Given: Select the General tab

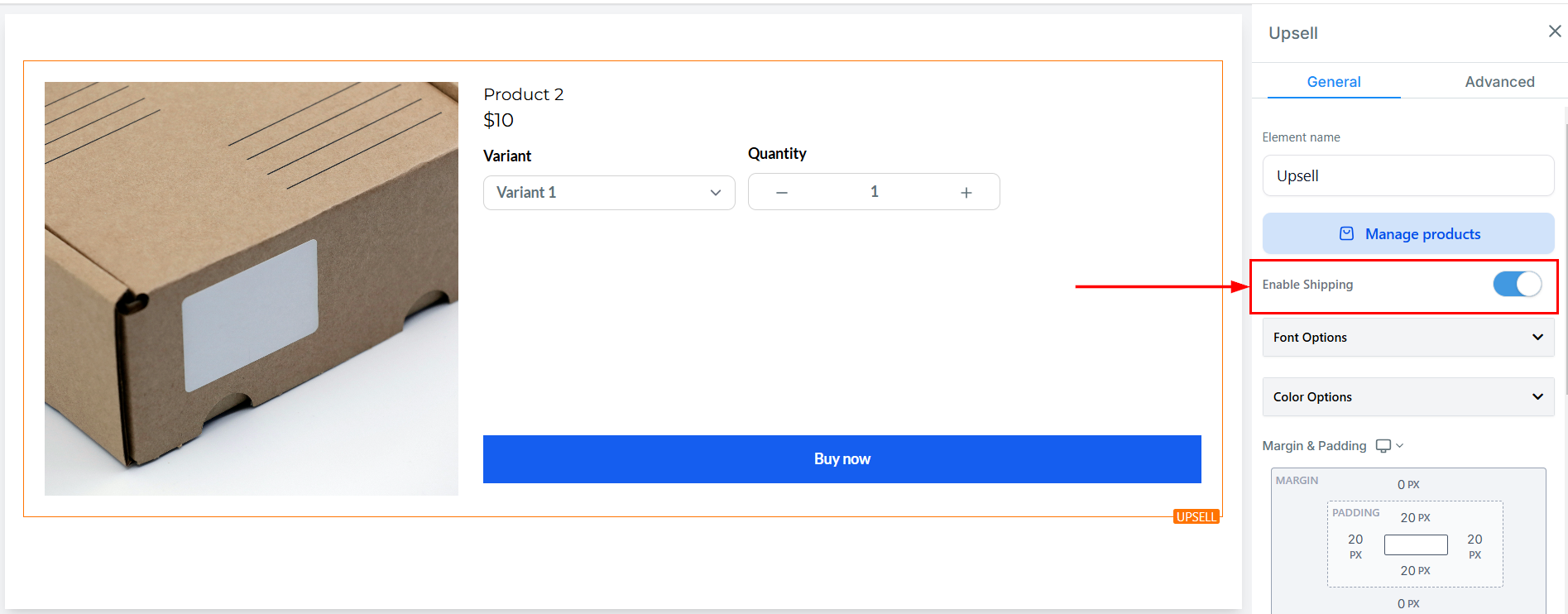Looking at the screenshot, I should pos(1334,82).
